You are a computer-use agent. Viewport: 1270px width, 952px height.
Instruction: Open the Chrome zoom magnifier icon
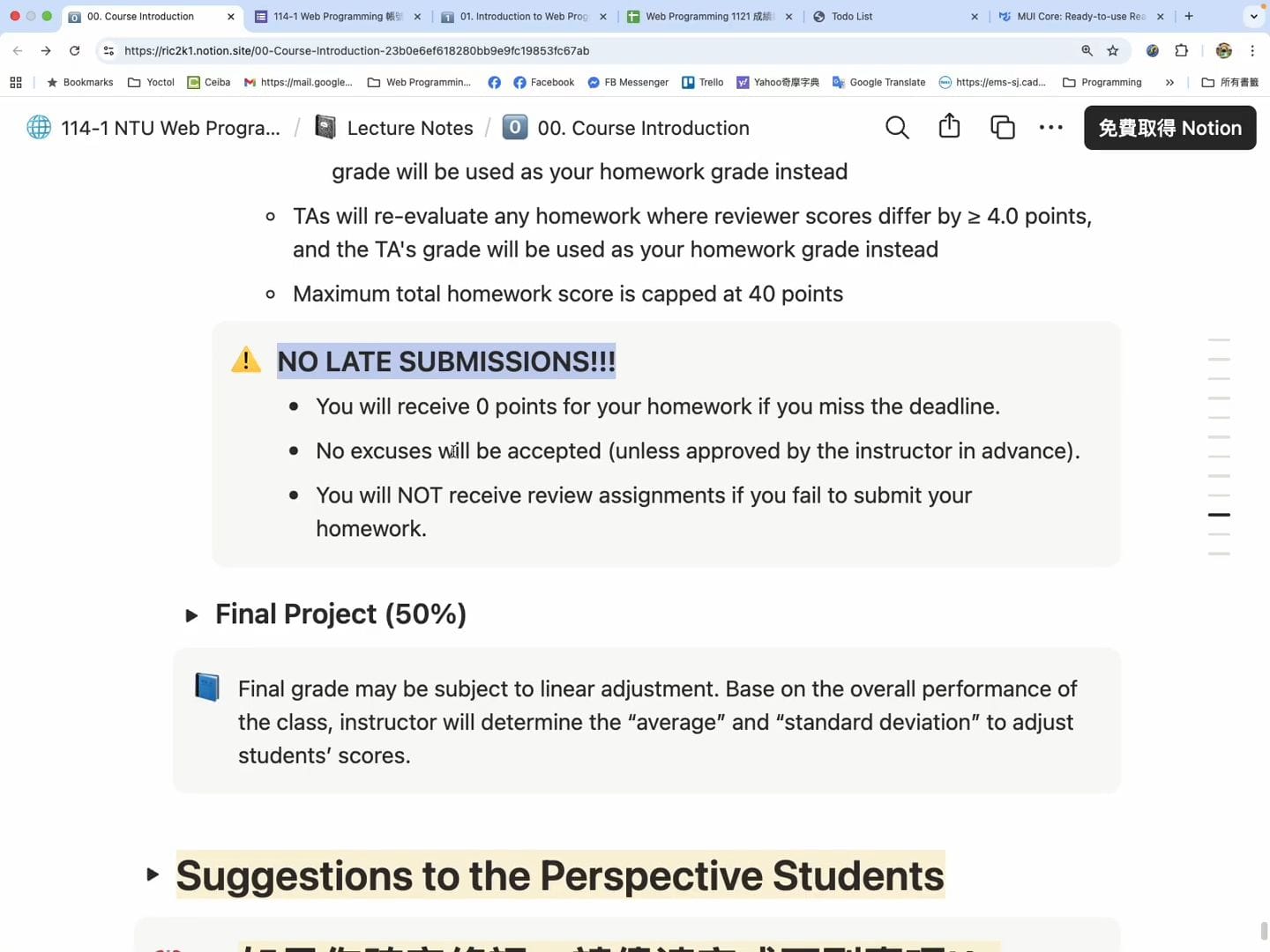tap(1087, 51)
